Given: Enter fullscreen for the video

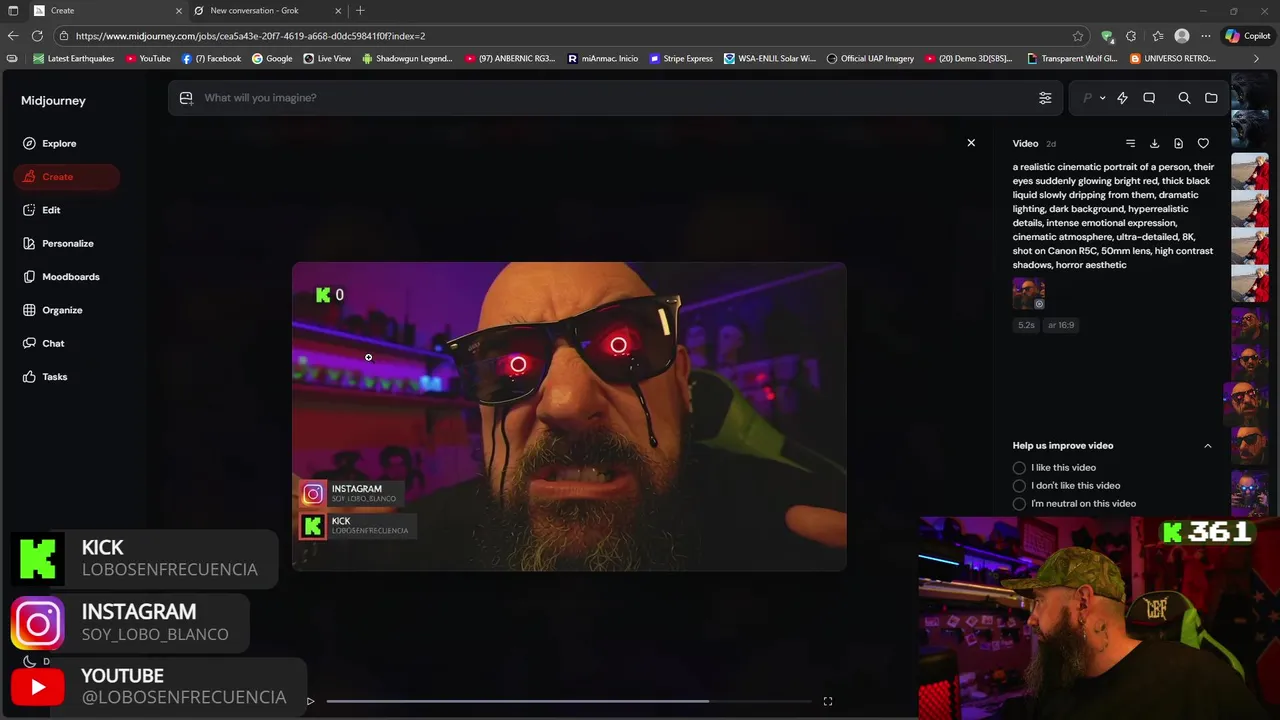Looking at the screenshot, I should (x=828, y=701).
